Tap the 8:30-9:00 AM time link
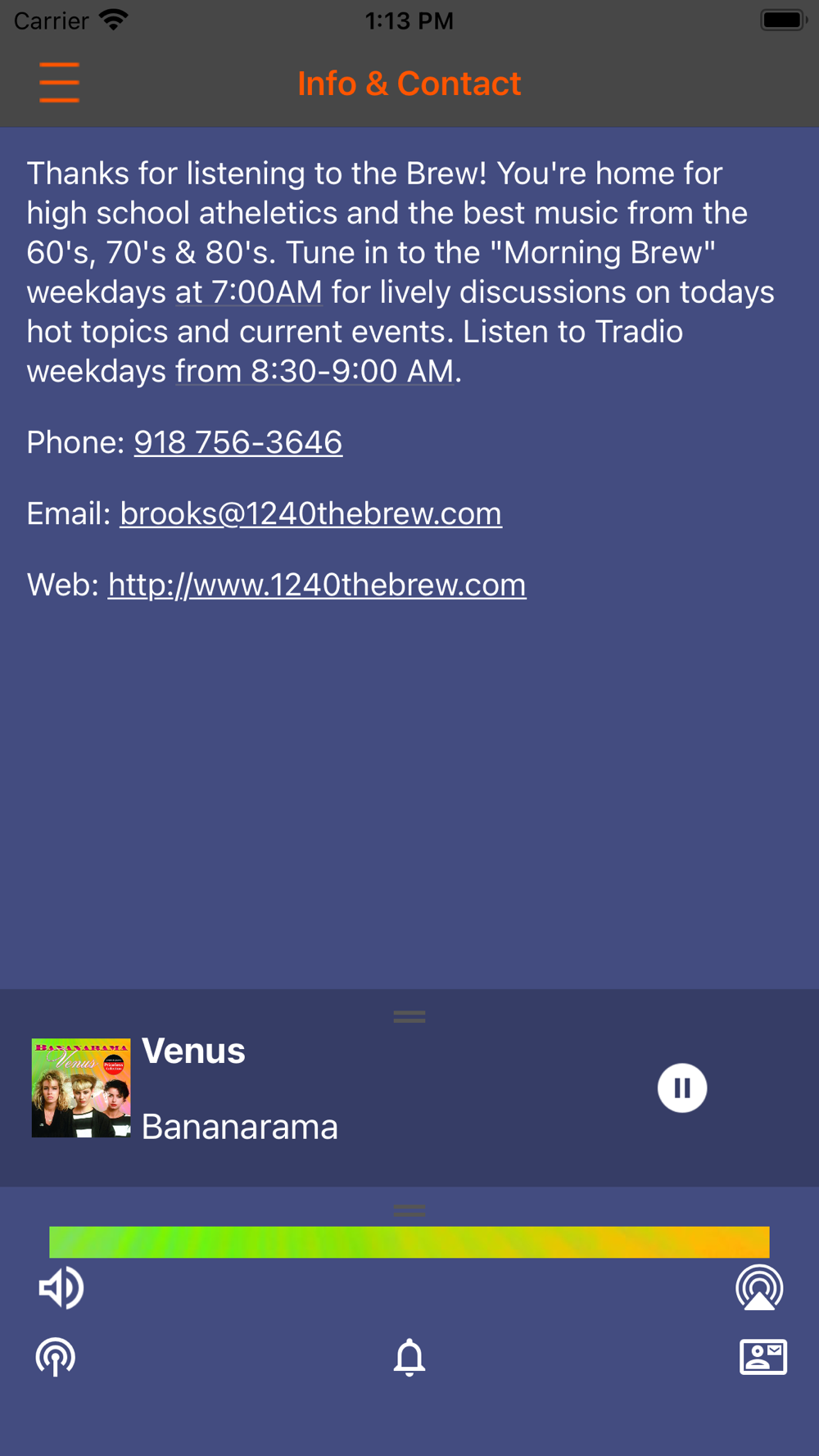The height and width of the screenshot is (1456, 819). tap(314, 371)
